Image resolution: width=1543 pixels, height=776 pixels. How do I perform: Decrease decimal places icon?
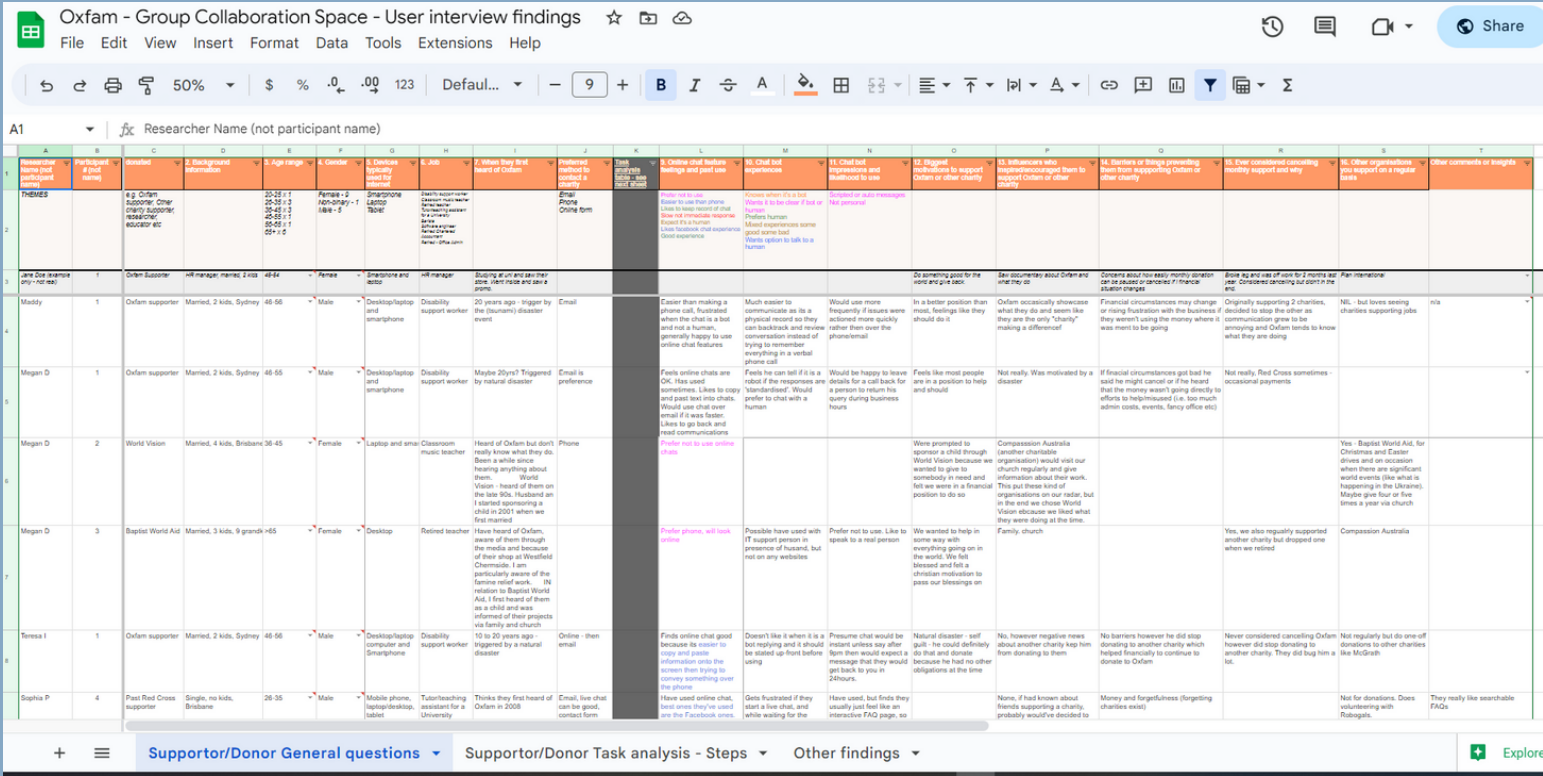pyautogui.click(x=336, y=85)
